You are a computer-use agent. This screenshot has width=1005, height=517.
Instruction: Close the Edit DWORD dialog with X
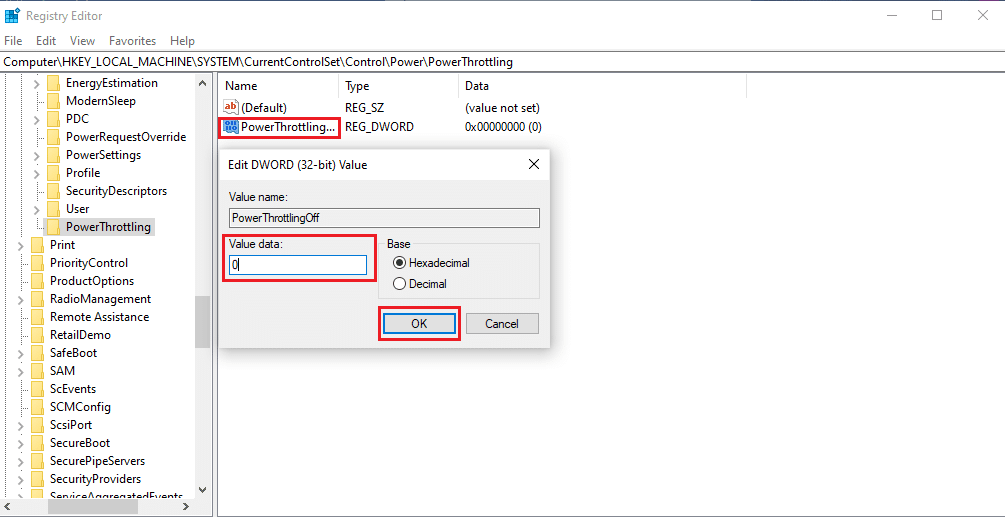[x=533, y=165]
